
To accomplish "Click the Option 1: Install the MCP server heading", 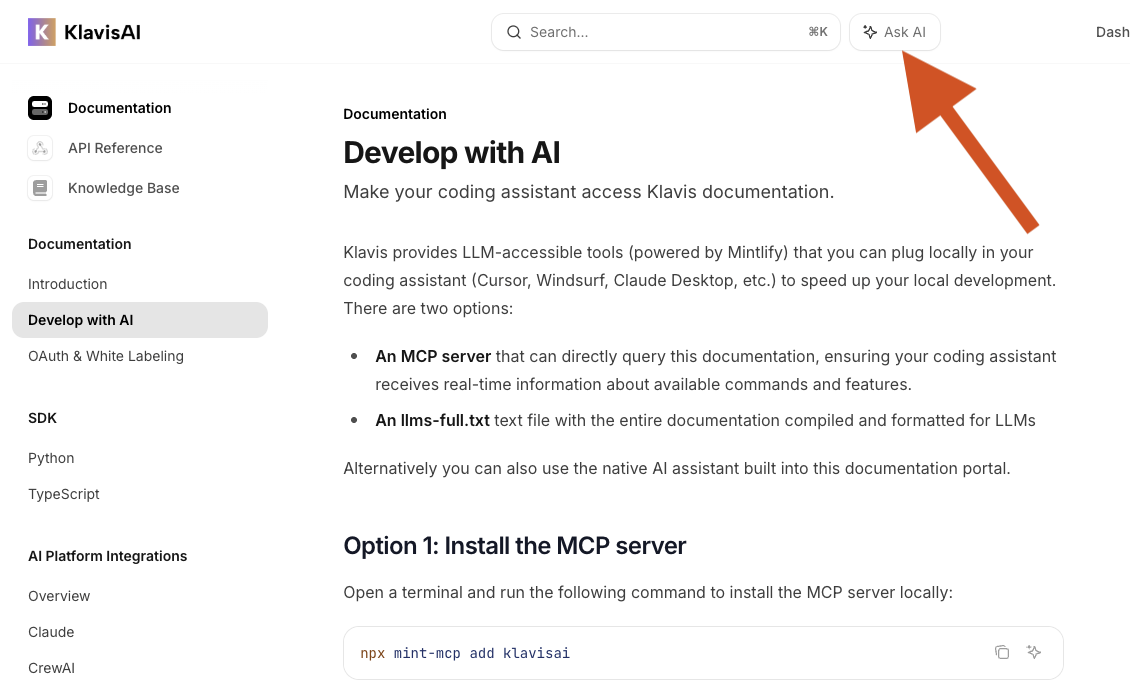I will point(515,546).
